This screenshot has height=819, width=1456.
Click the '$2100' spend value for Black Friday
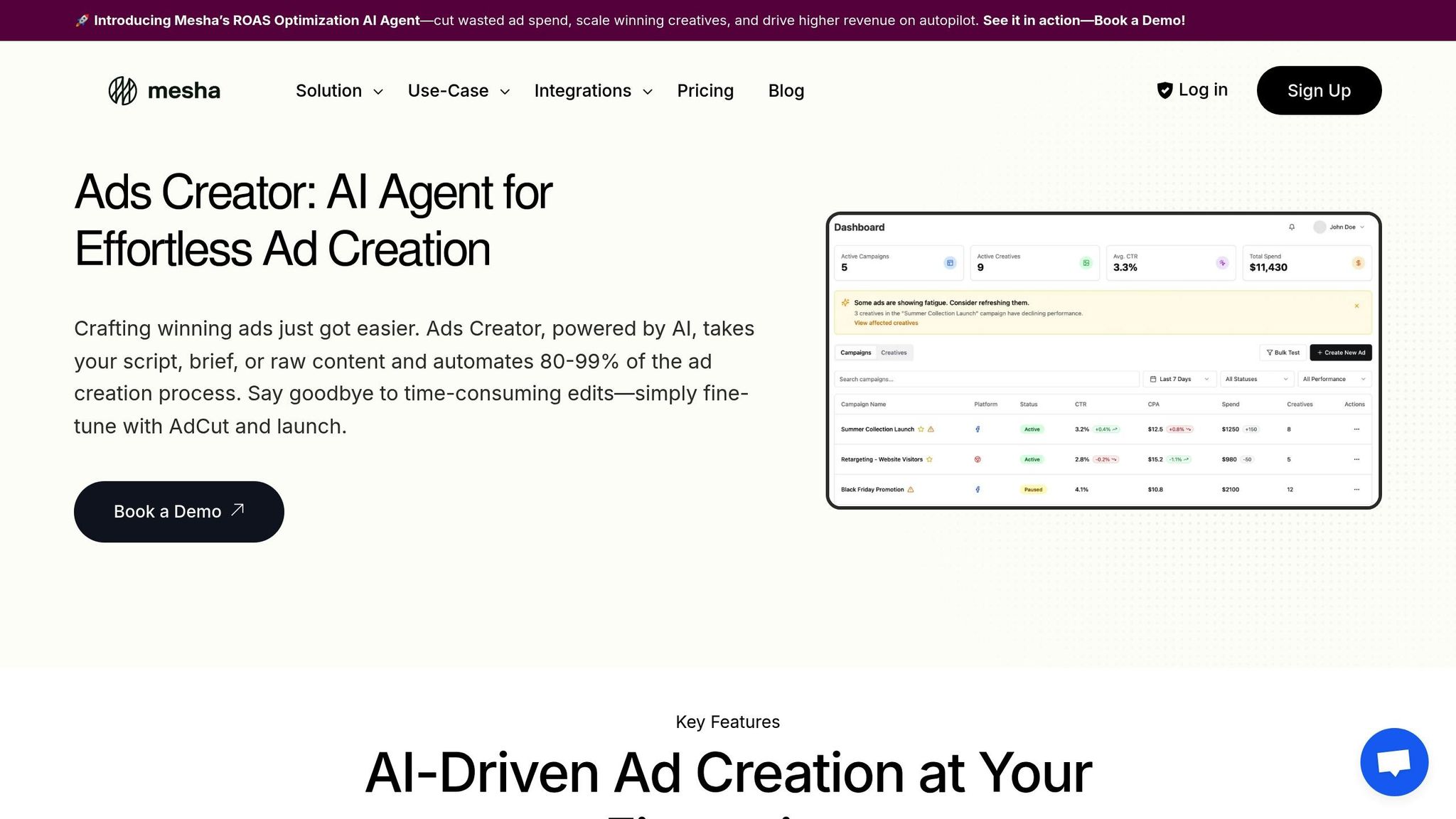(x=1230, y=490)
